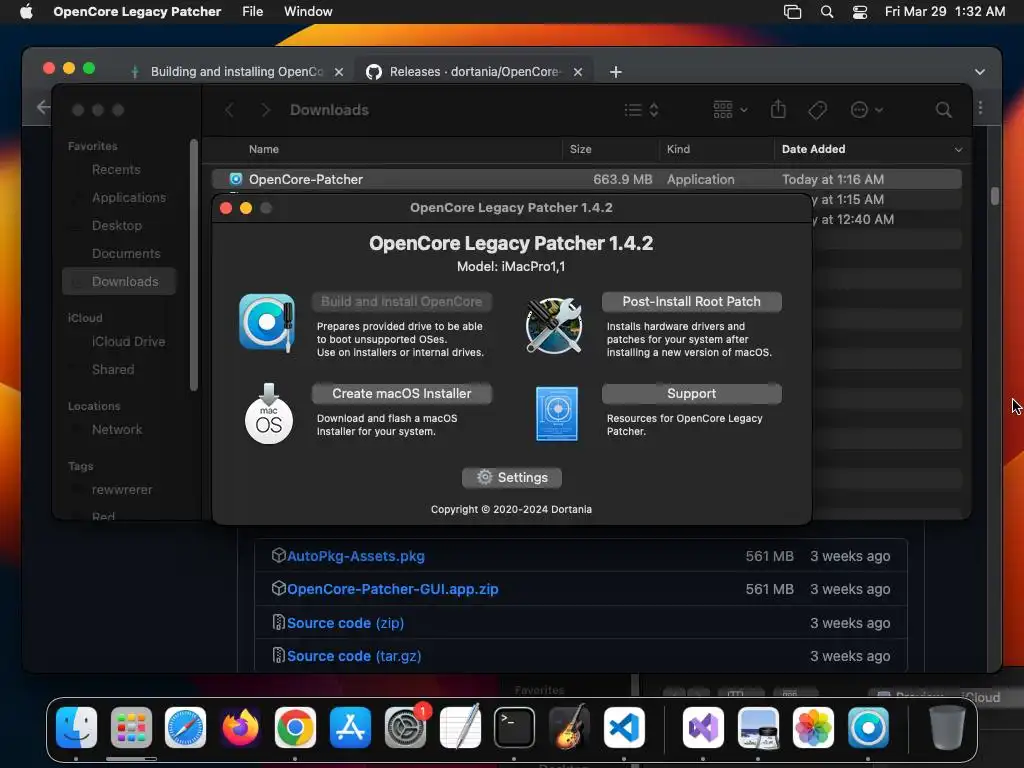
Task: Open Finder list view switcher
Action: [x=641, y=110]
